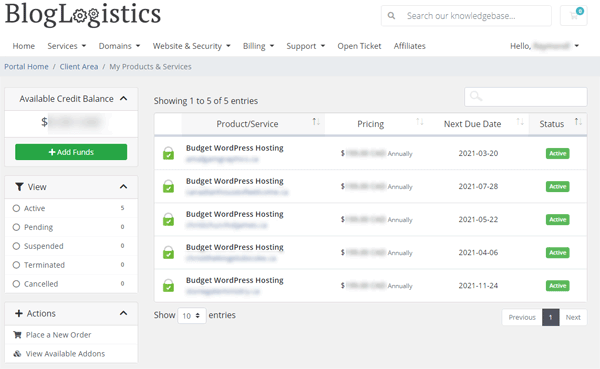The height and width of the screenshot is (369, 600).
Task: Click Open Ticket in navigation
Action: [359, 46]
